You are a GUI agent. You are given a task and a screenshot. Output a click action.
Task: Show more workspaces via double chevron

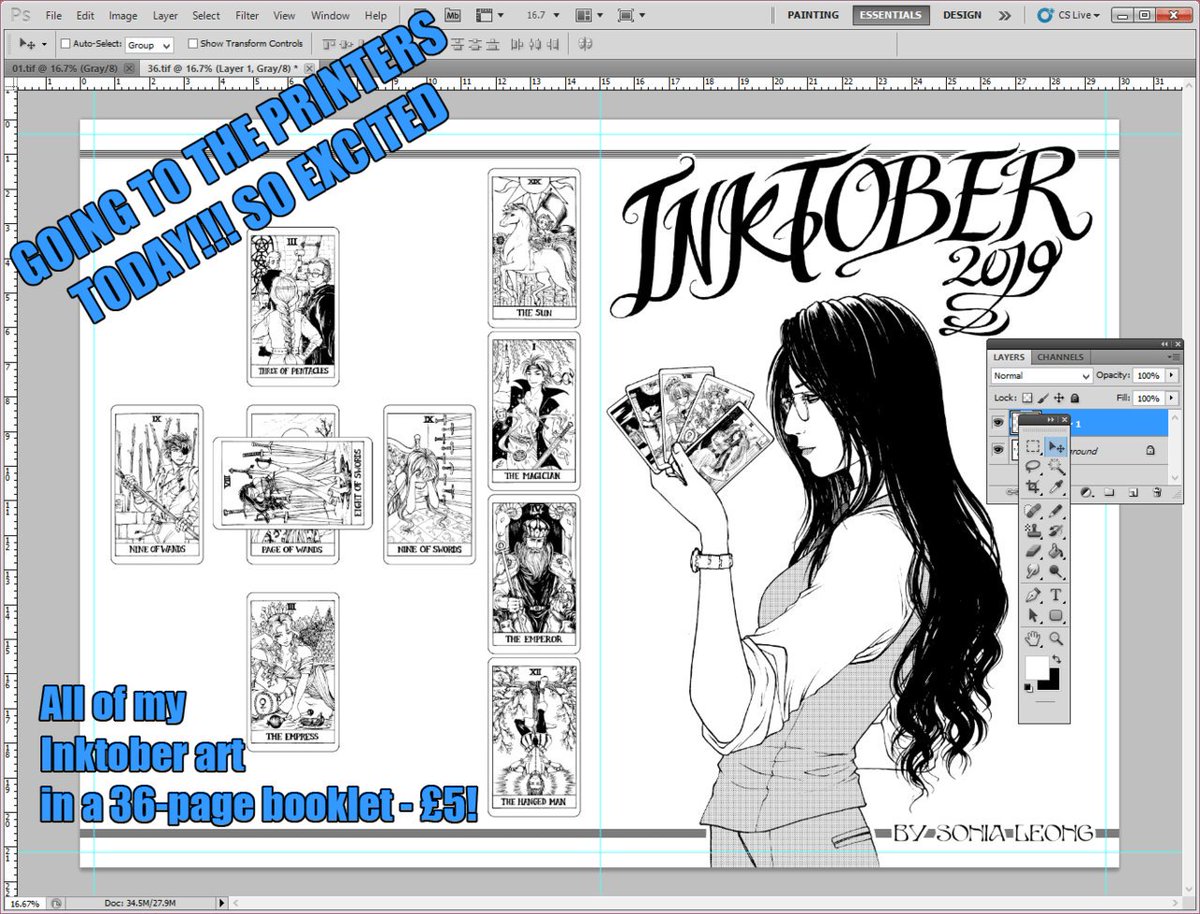(1004, 16)
